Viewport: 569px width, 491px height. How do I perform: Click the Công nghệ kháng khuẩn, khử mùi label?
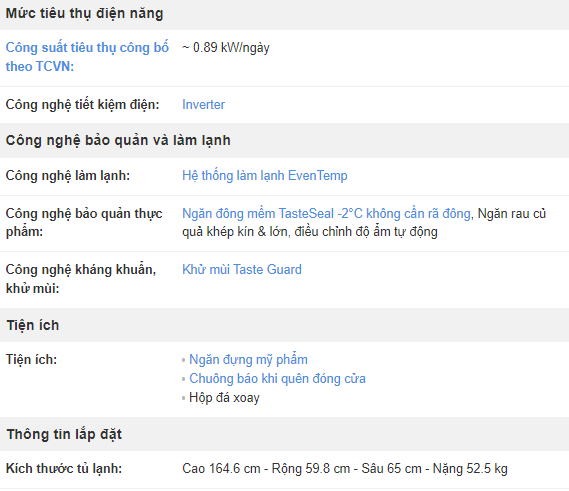[81, 279]
